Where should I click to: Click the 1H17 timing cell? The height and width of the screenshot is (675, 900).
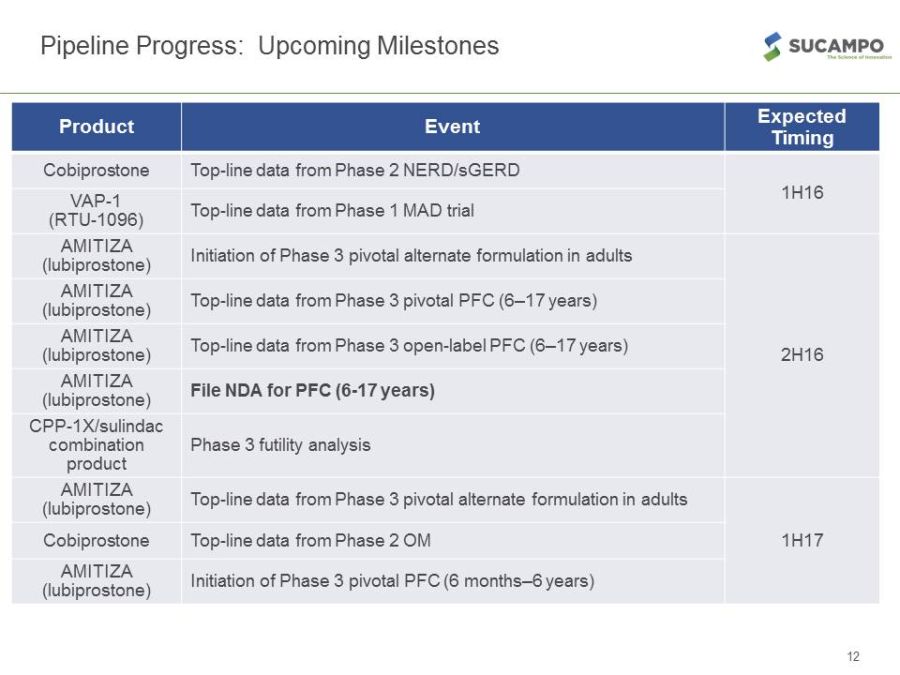pos(801,540)
